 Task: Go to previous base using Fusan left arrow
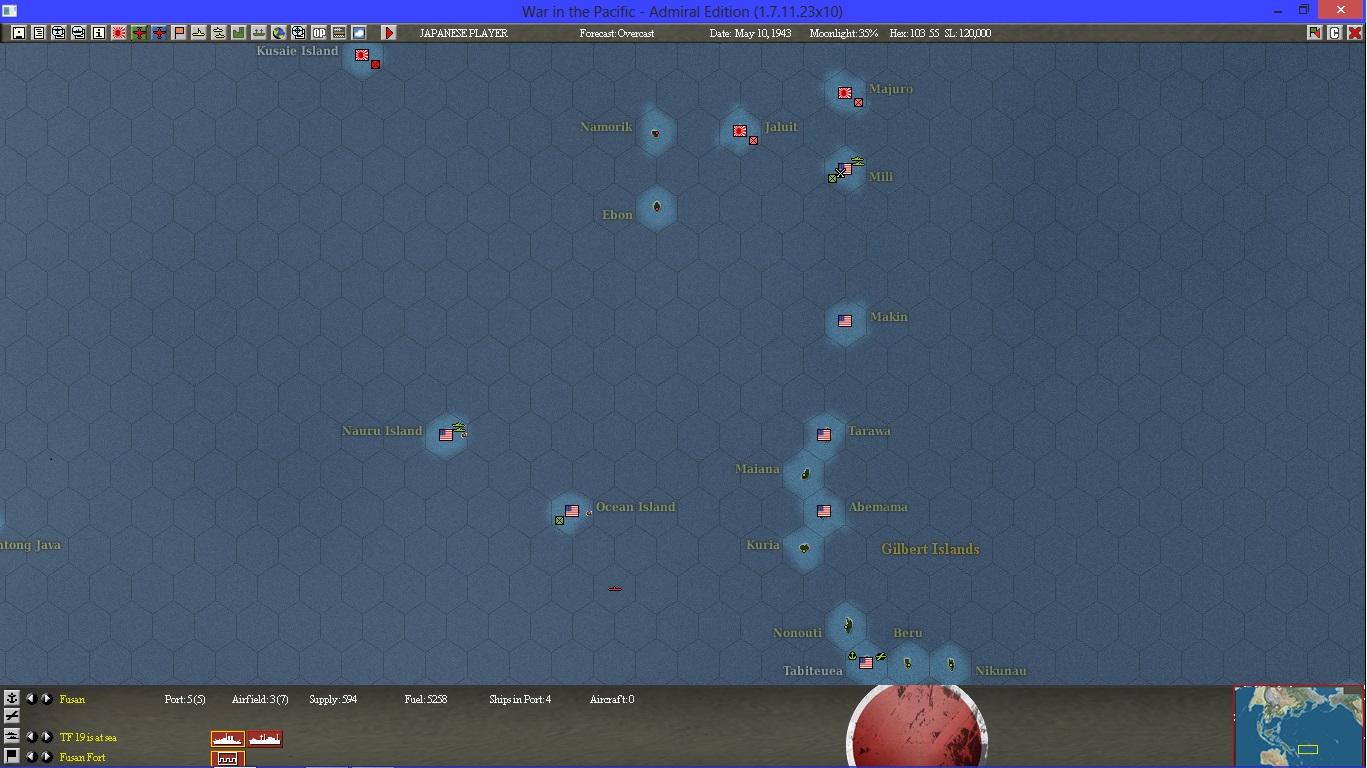tap(30, 698)
